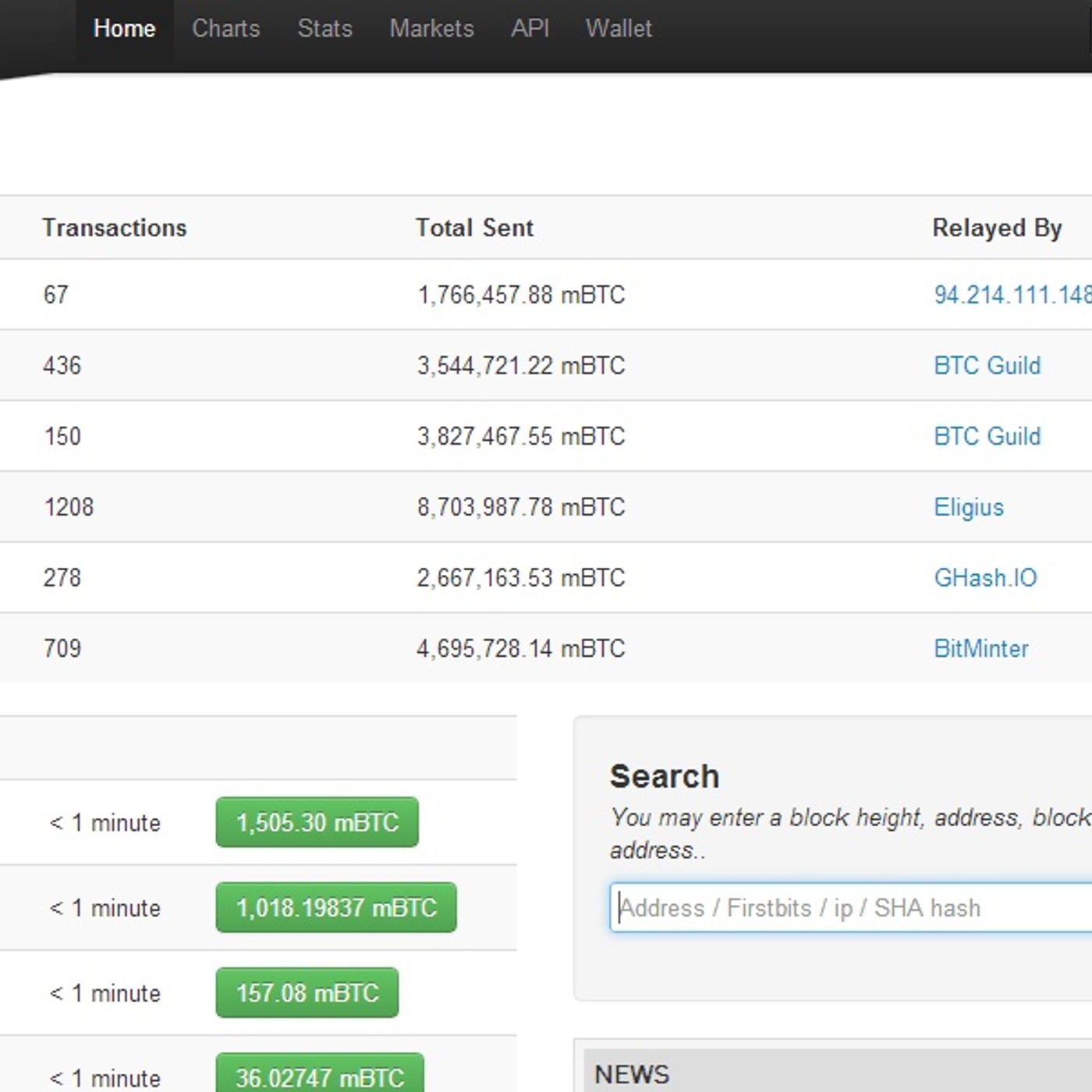Viewport: 1092px width, 1092px height.
Task: Click the Total Sent column header
Action: [474, 228]
